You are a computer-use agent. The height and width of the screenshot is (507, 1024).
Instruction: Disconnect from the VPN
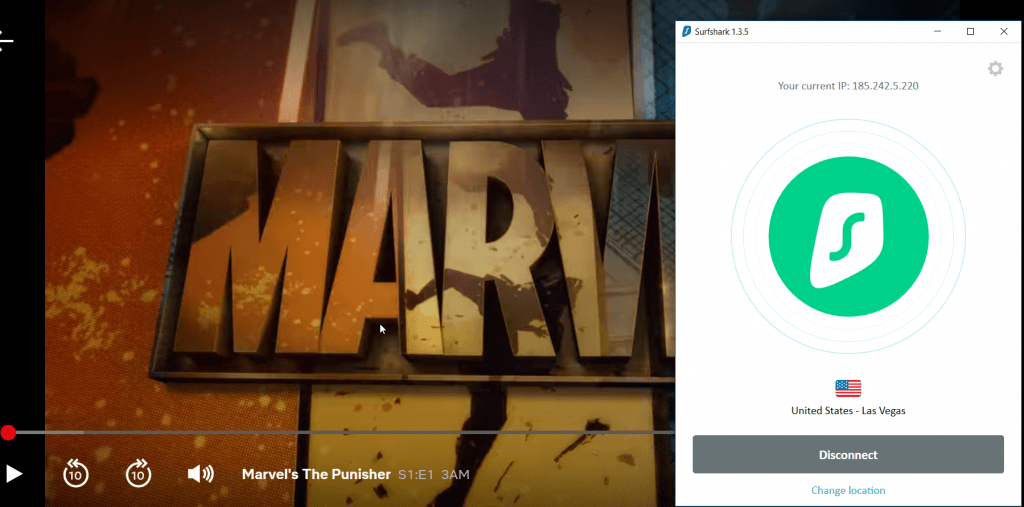click(x=848, y=455)
